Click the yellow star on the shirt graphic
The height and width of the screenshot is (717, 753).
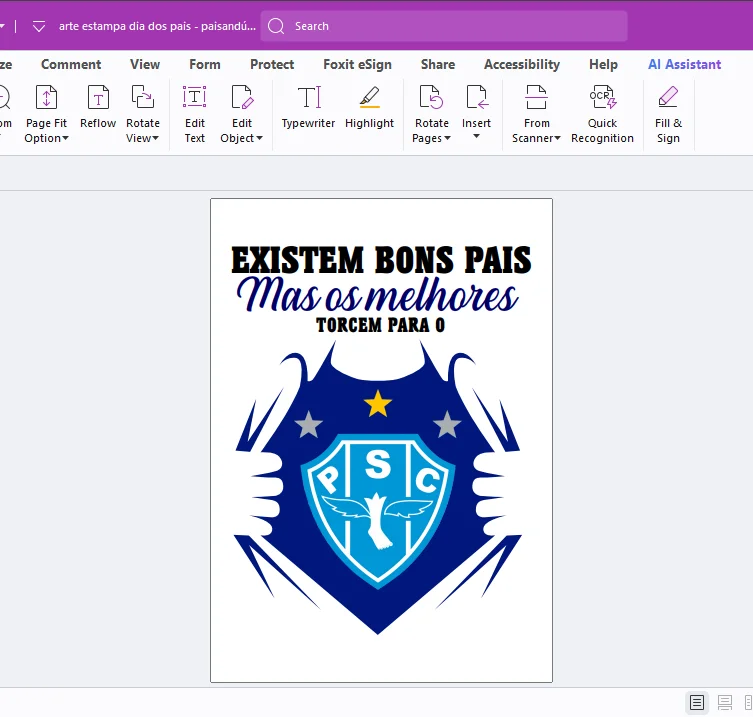tap(378, 403)
